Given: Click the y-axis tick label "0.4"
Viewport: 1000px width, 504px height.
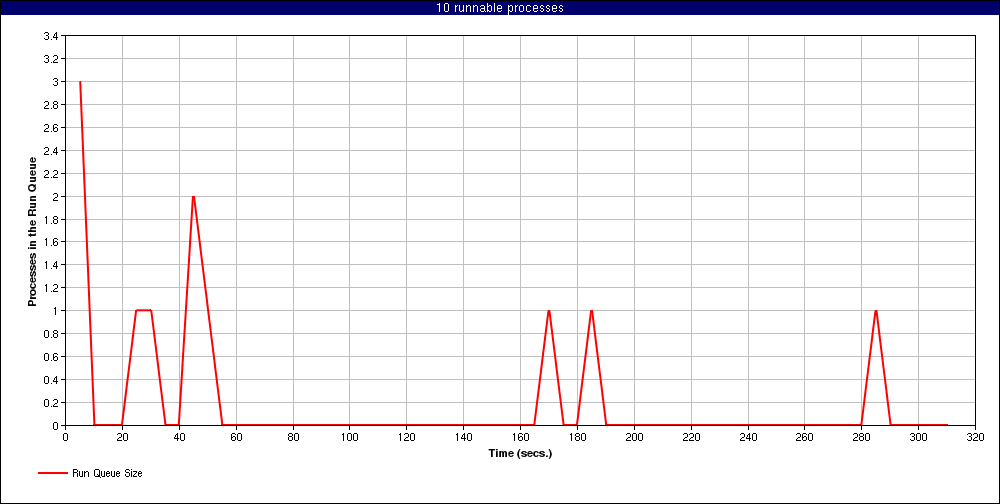Looking at the screenshot, I should (x=51, y=380).
